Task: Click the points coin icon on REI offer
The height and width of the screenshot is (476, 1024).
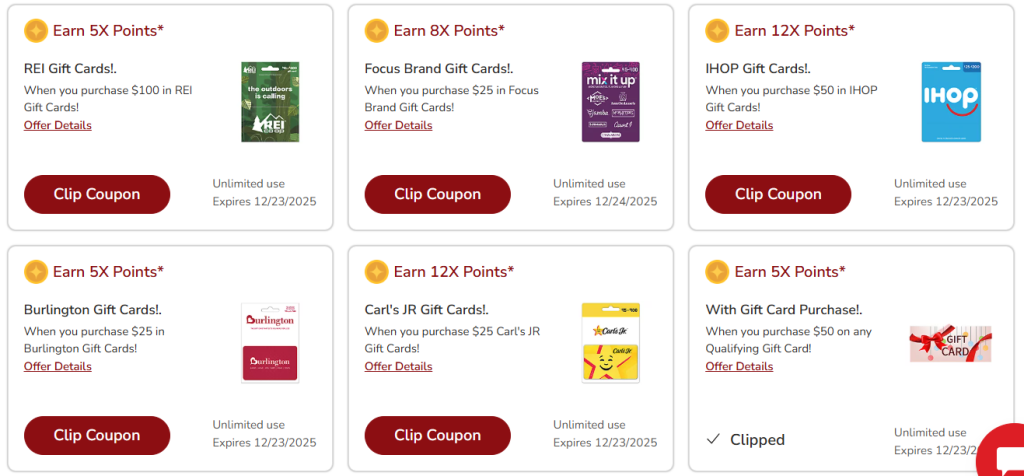Action: point(36,31)
